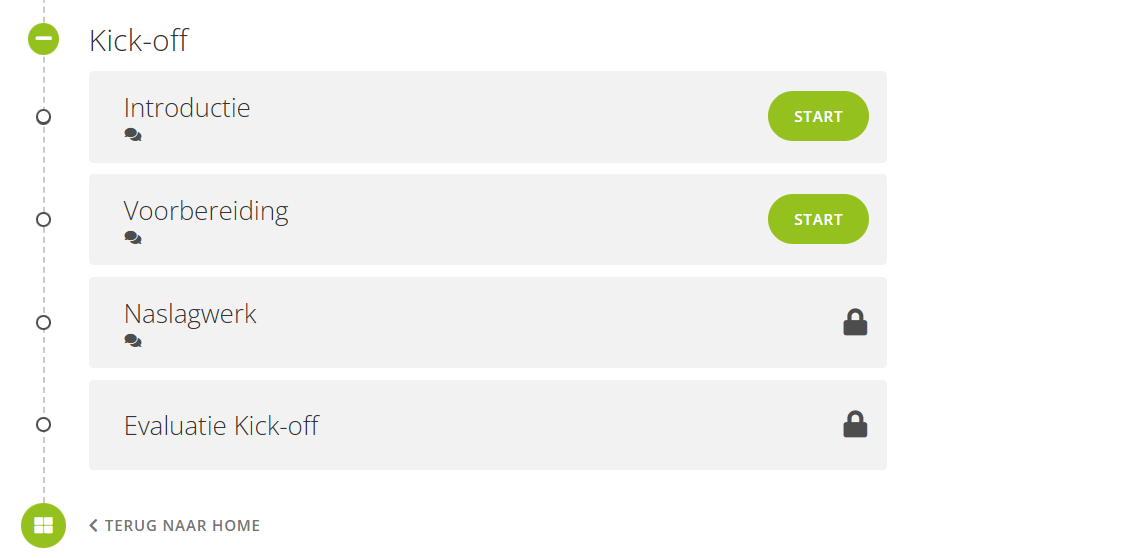Start the Introductie module
The height and width of the screenshot is (558, 1126).
[x=818, y=116]
